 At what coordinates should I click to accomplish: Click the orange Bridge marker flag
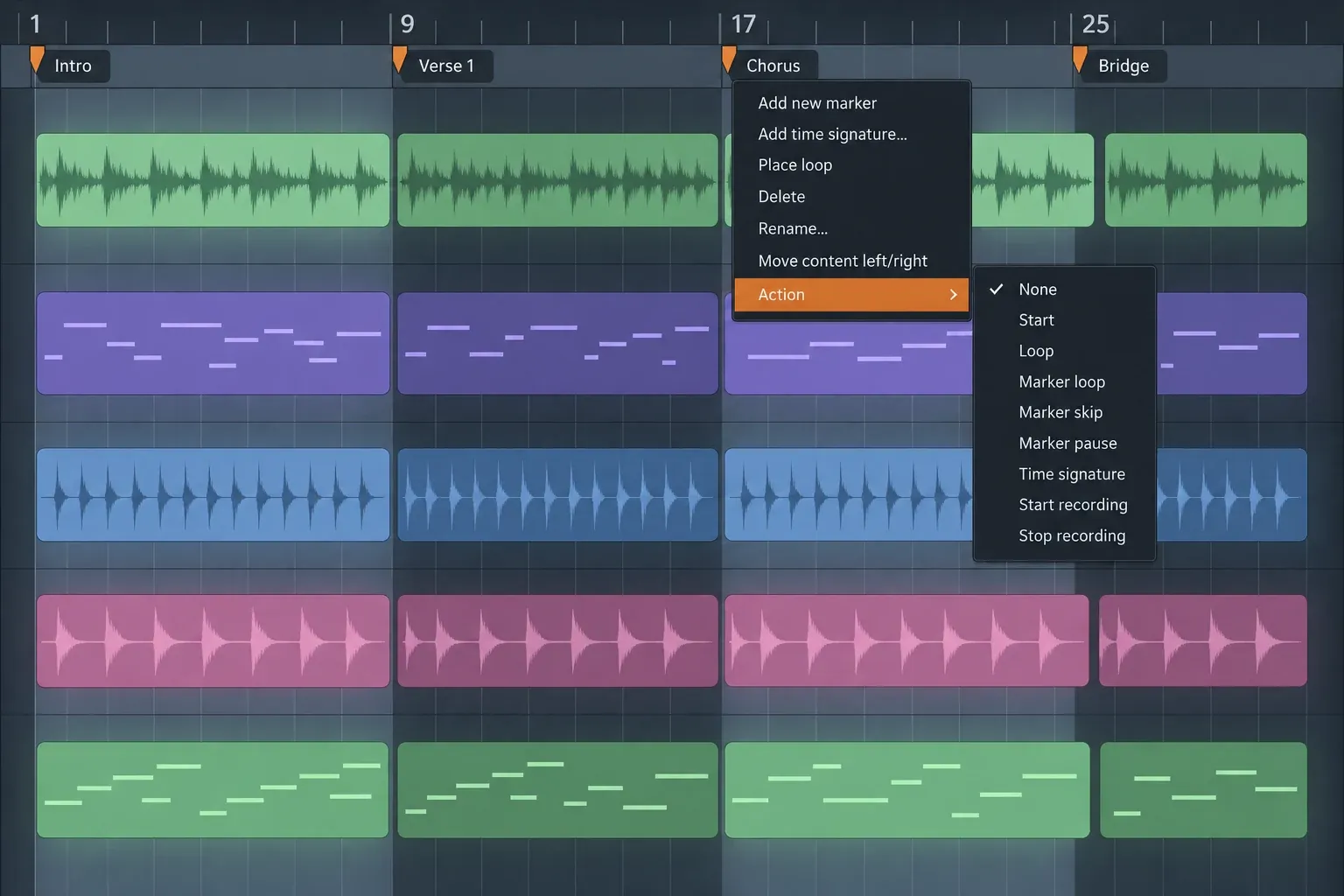(1080, 59)
